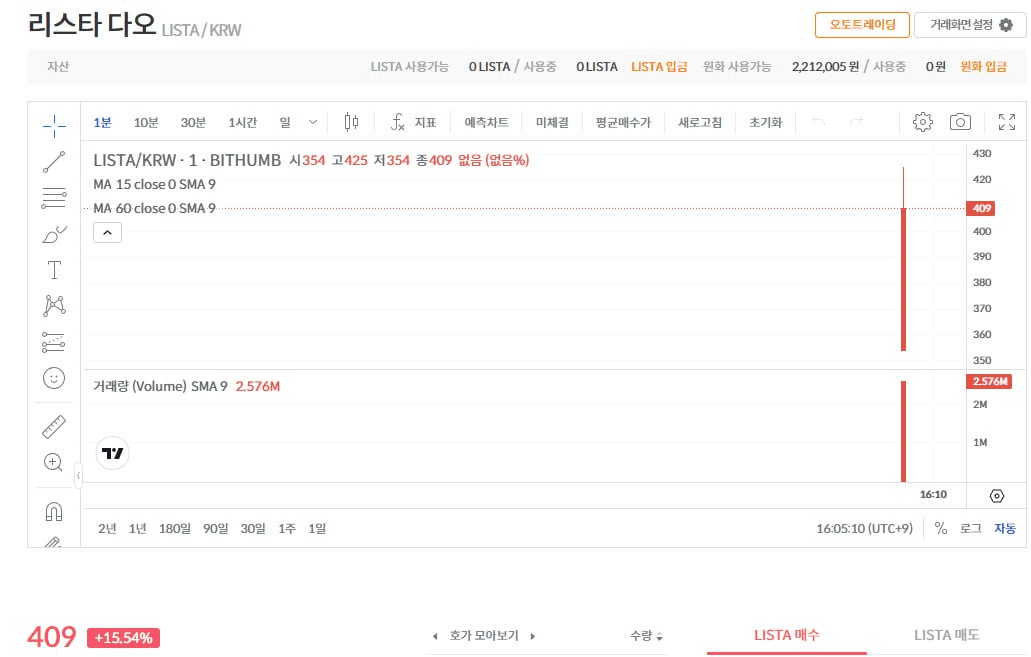
Task: Set chart range to 90일
Action: coord(216,529)
